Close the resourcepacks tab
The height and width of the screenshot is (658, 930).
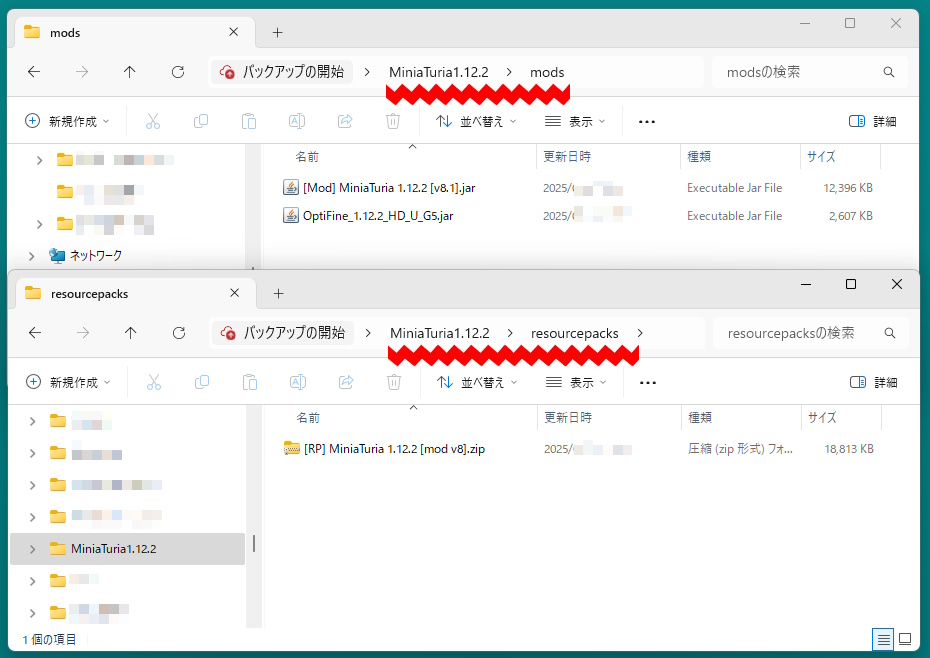click(235, 293)
